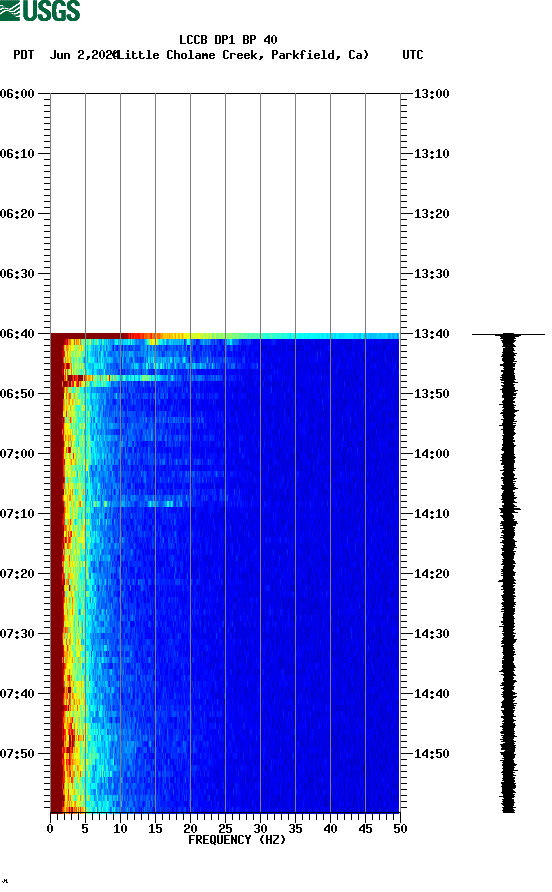Click the '14:00' UTC time label

(432, 454)
